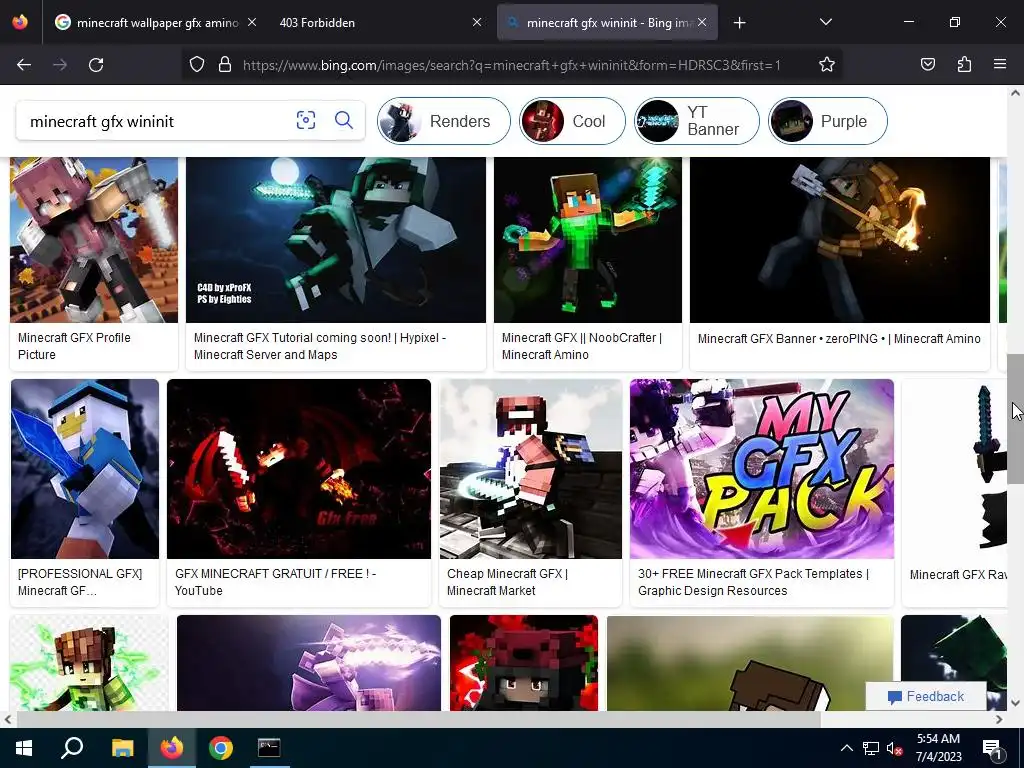The width and height of the screenshot is (1024, 768).
Task: Bookmark this page with the star
Action: (827, 65)
